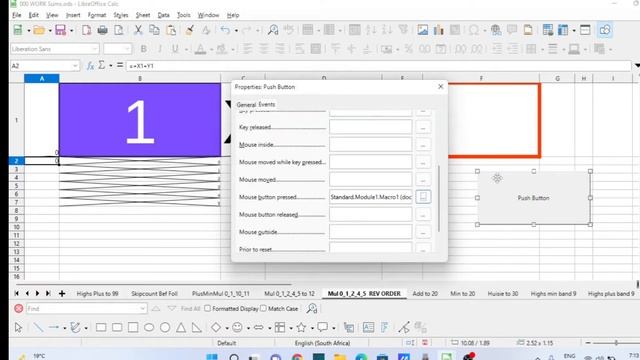The width and height of the screenshot is (640, 360).
Task: Click the Insert Text Box icon
Action: [368, 327]
